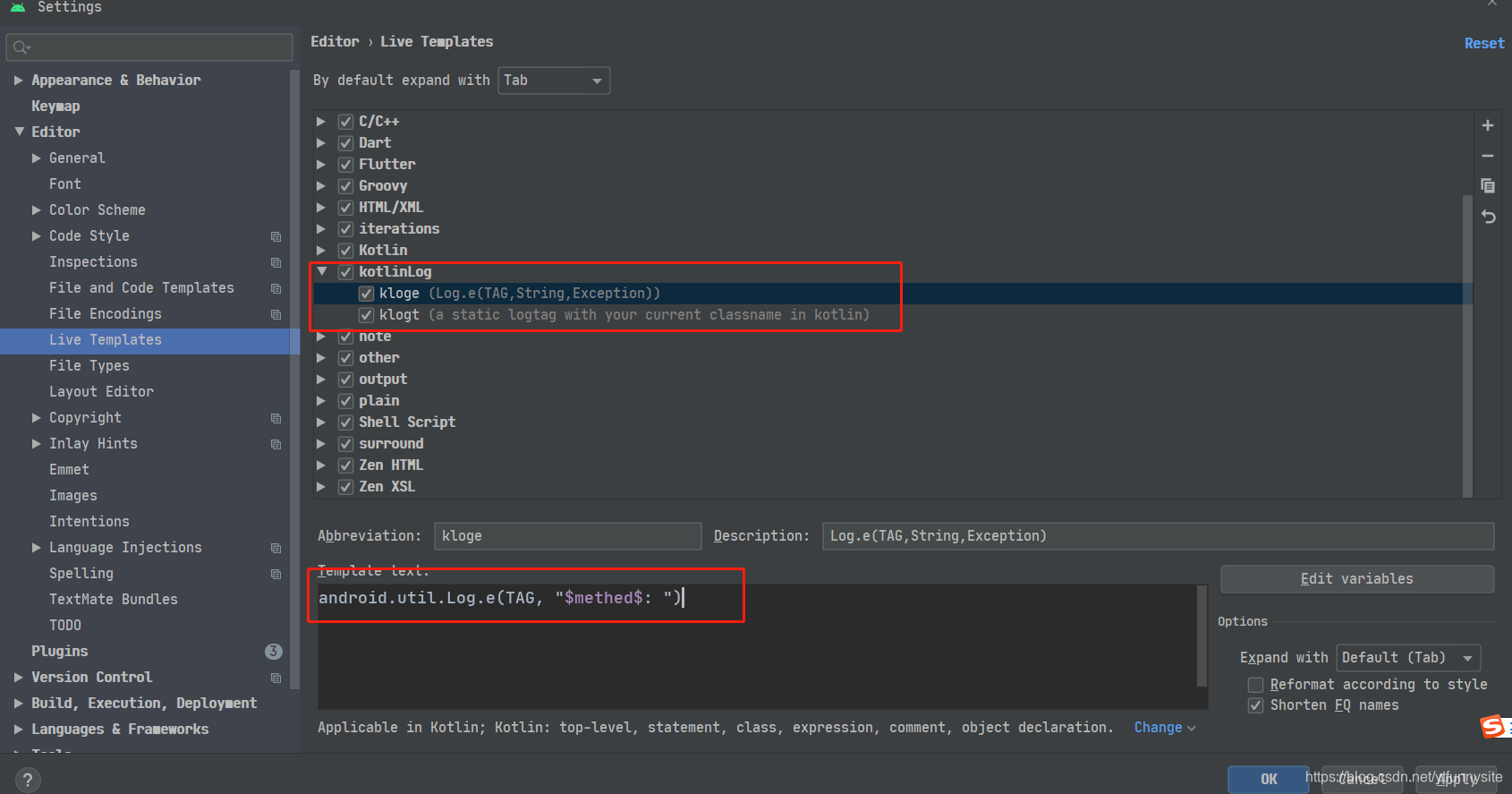
Task: Open Emmet settings page
Action: click(69, 470)
